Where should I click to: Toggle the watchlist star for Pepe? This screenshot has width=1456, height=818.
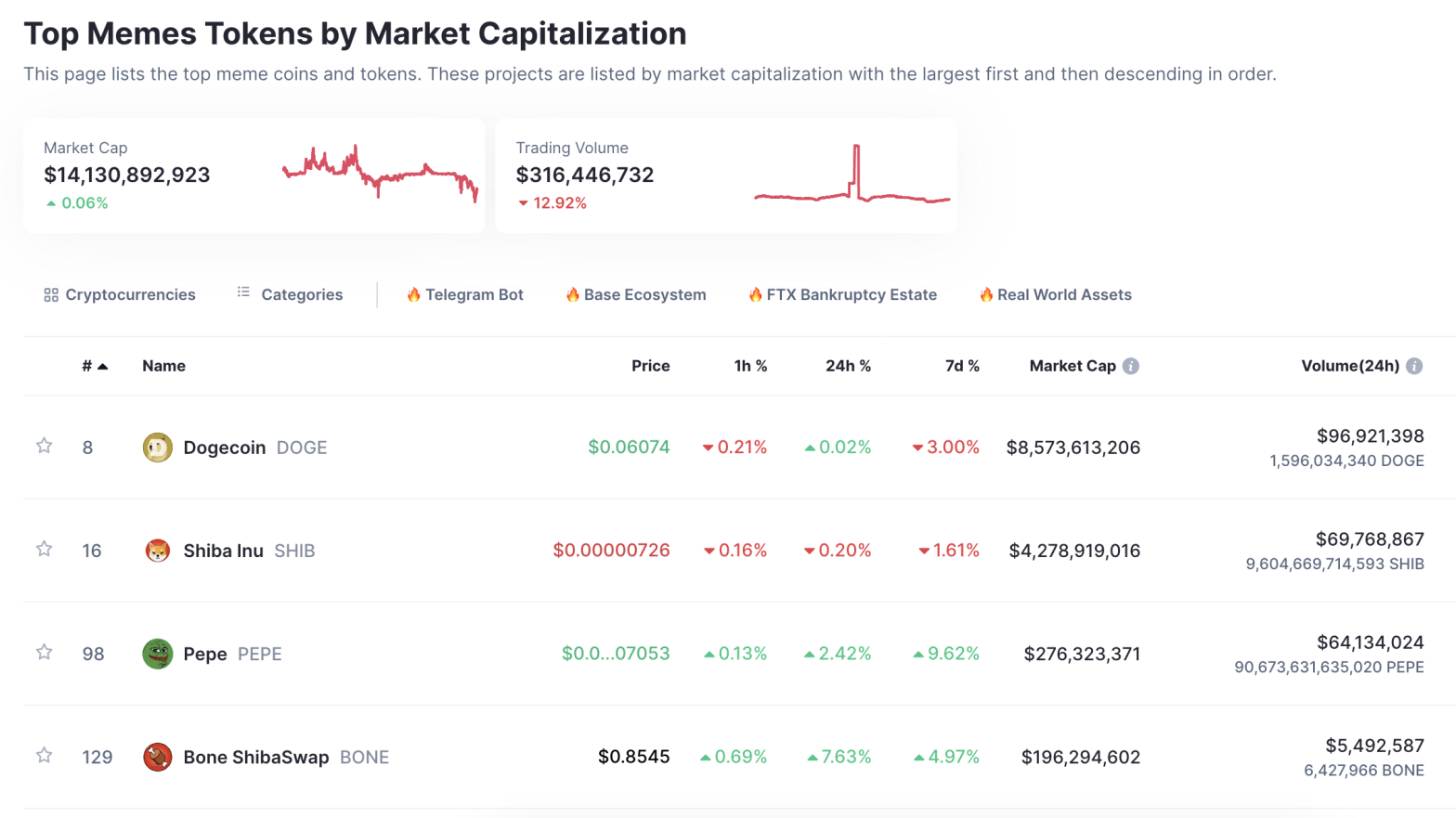click(44, 654)
